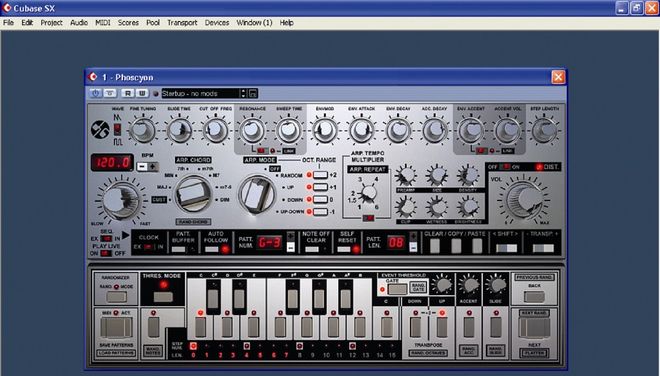Click the Phoscyon logo emblem
Image resolution: width=660 pixels, height=376 pixels.
click(x=100, y=129)
